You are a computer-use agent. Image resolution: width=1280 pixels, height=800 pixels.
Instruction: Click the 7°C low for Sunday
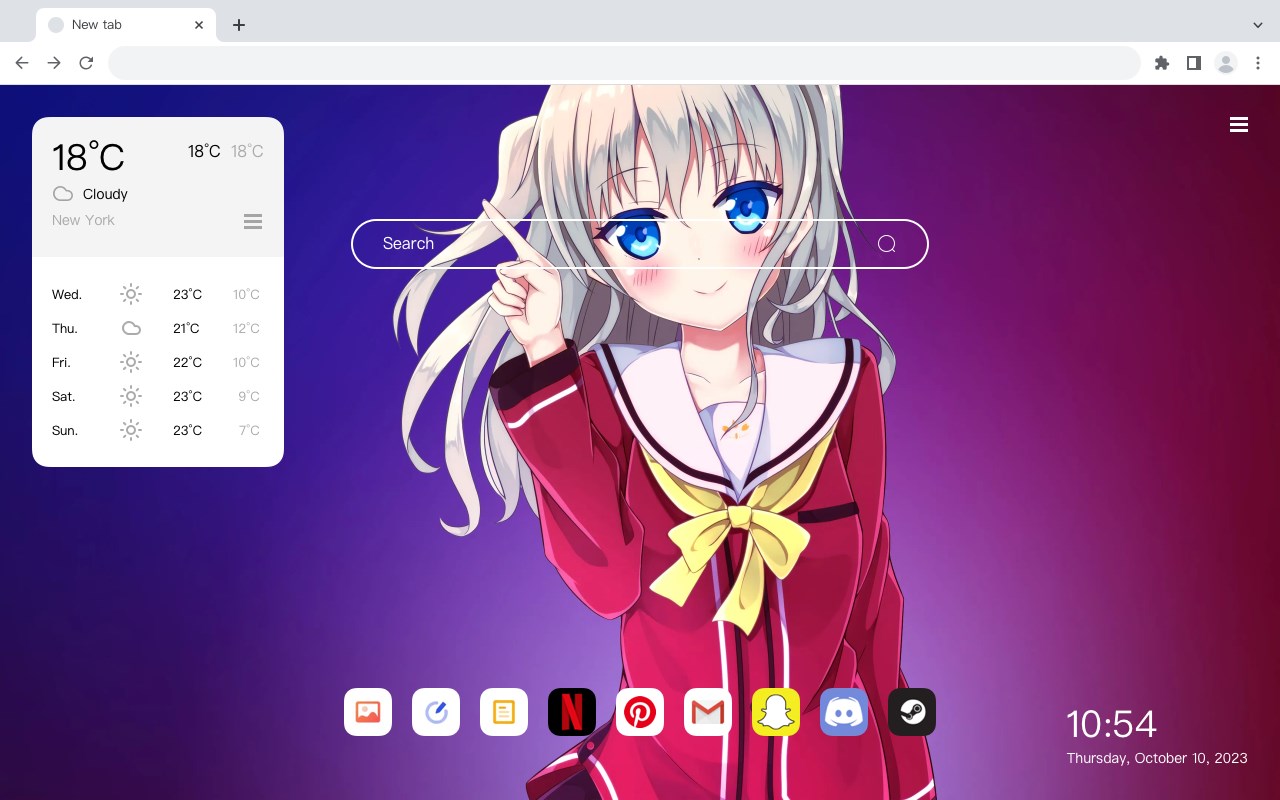point(249,431)
